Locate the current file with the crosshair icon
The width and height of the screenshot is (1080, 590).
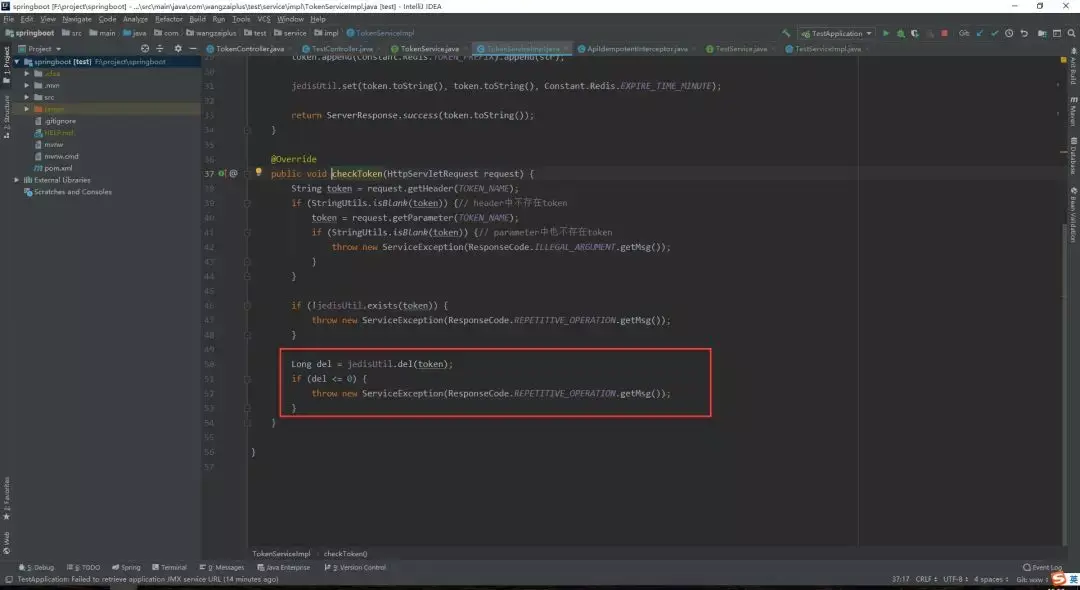(145, 49)
